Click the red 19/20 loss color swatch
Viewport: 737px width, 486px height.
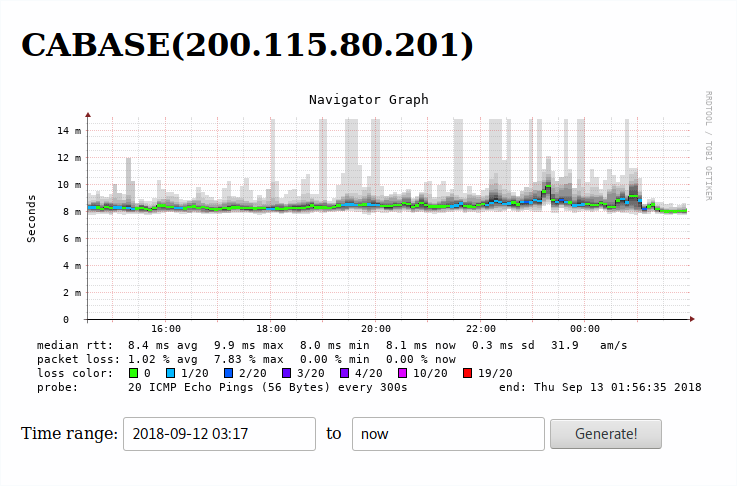(468, 373)
